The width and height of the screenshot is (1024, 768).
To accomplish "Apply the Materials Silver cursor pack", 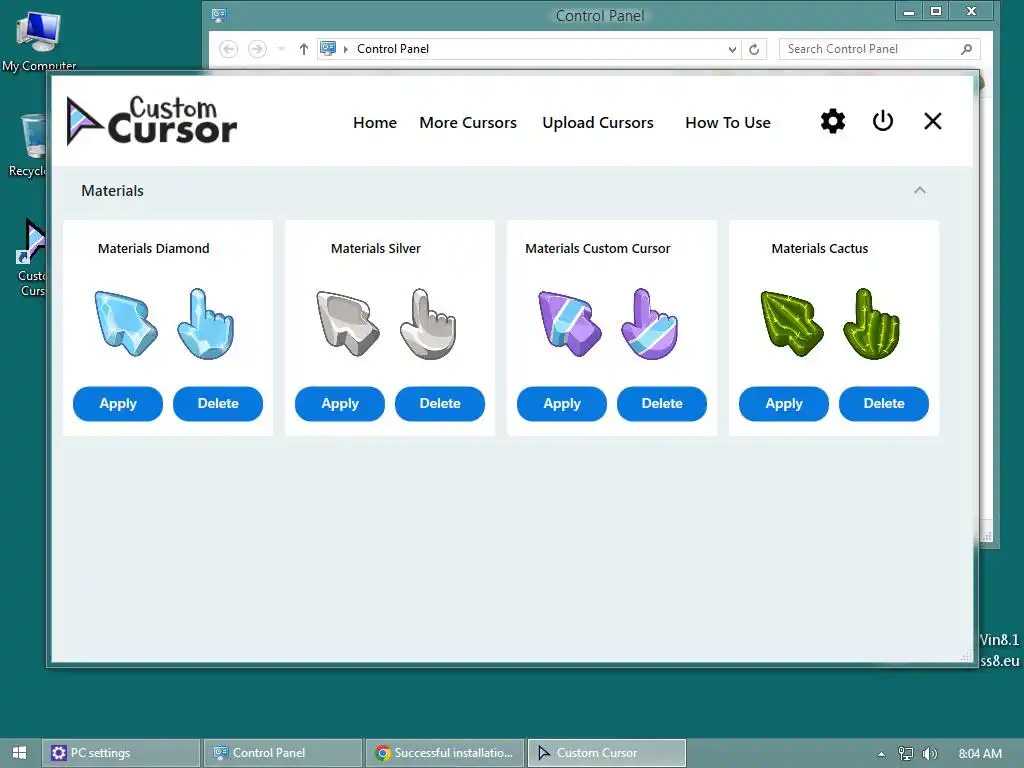I will pos(340,404).
